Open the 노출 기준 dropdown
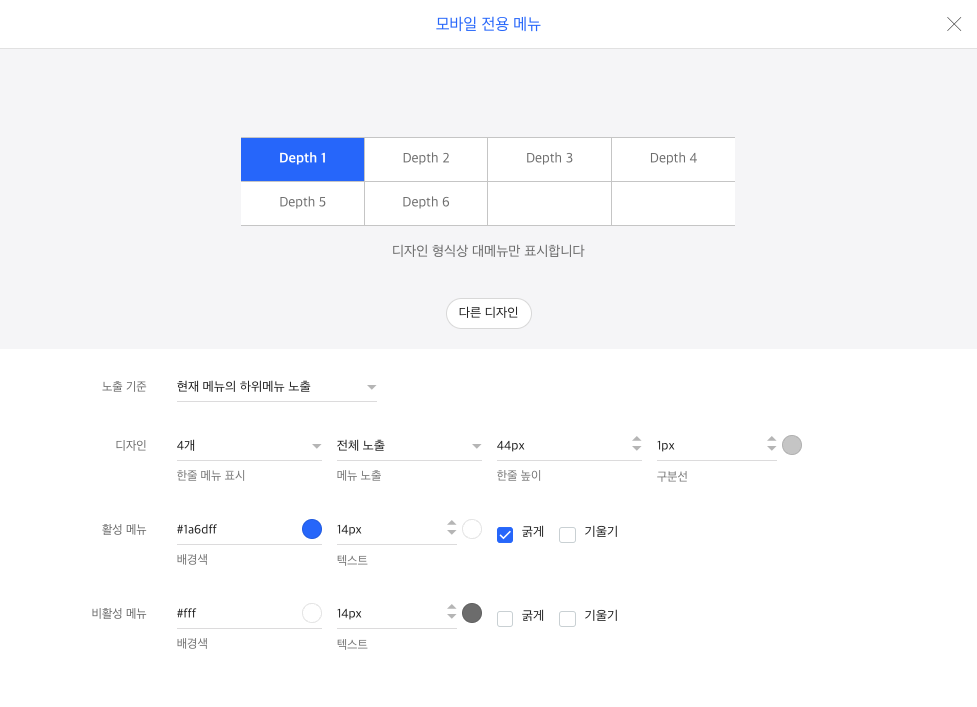 [277, 387]
